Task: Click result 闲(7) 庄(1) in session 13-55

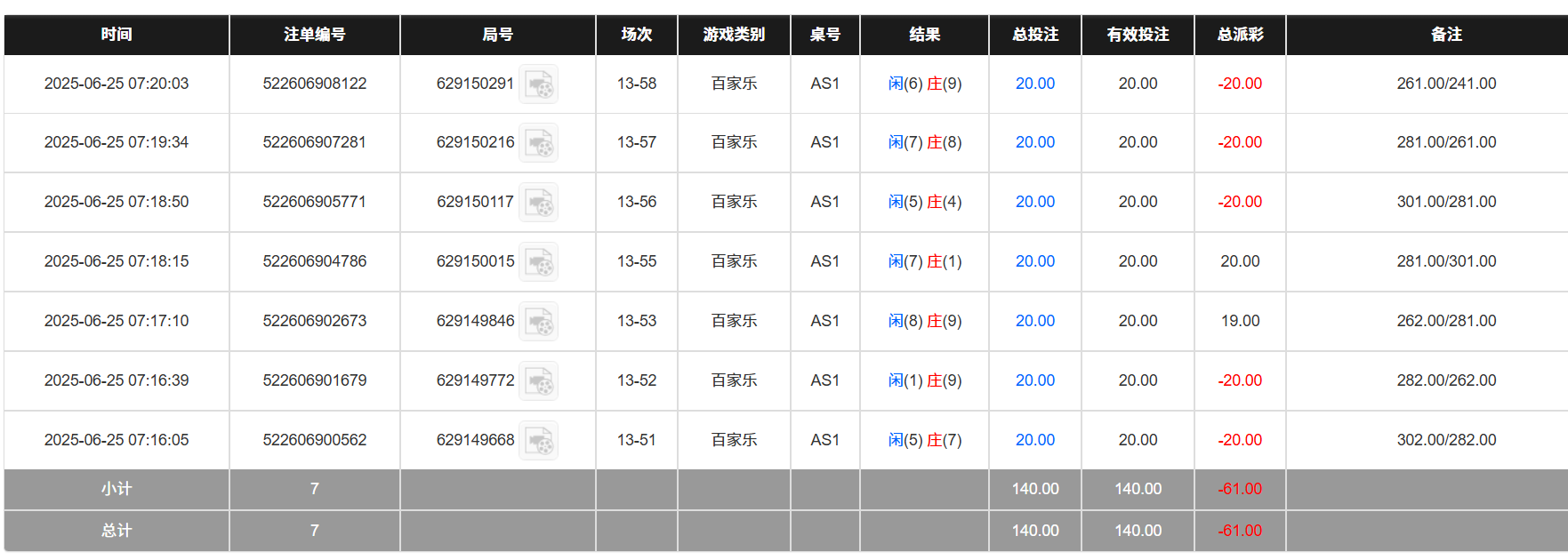Action: coord(924,261)
